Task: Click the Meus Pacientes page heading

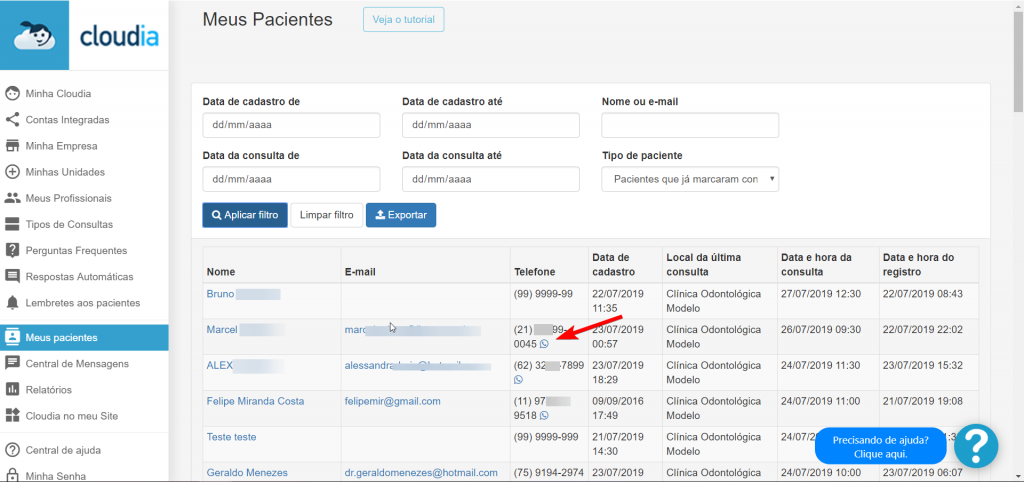Action: [x=267, y=20]
